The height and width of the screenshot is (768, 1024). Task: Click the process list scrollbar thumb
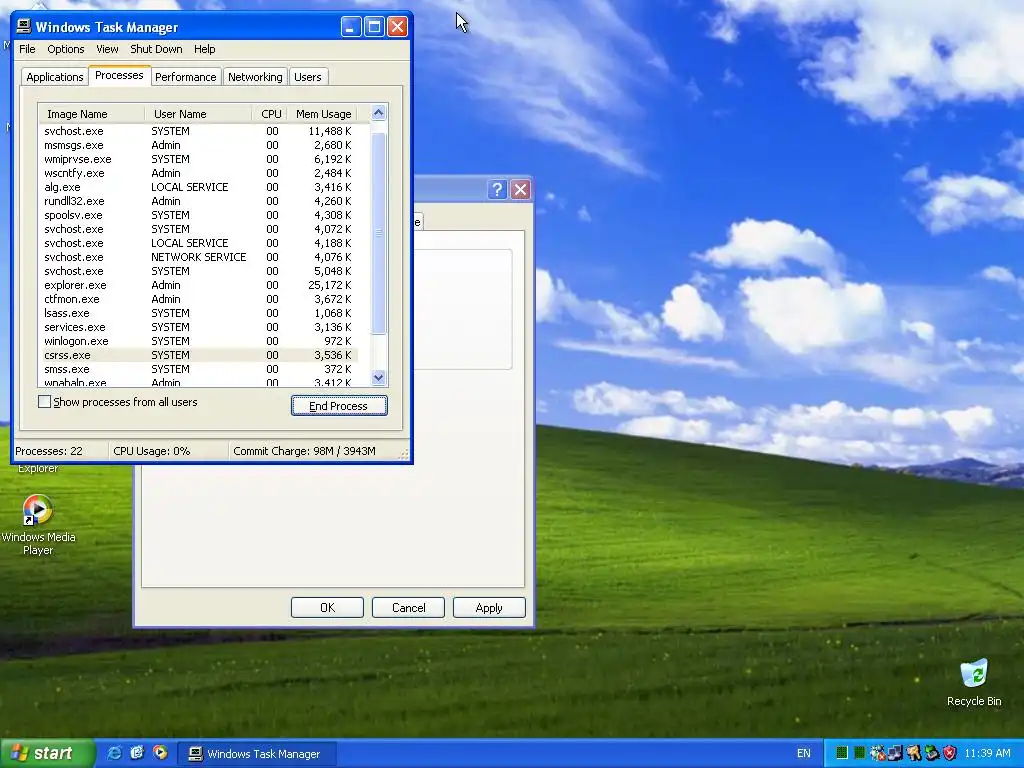[378, 233]
